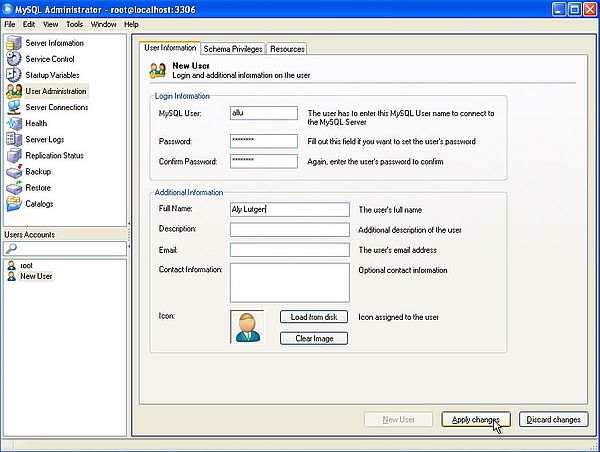Switch to the Resources tab
The width and height of the screenshot is (600, 452).
click(287, 49)
